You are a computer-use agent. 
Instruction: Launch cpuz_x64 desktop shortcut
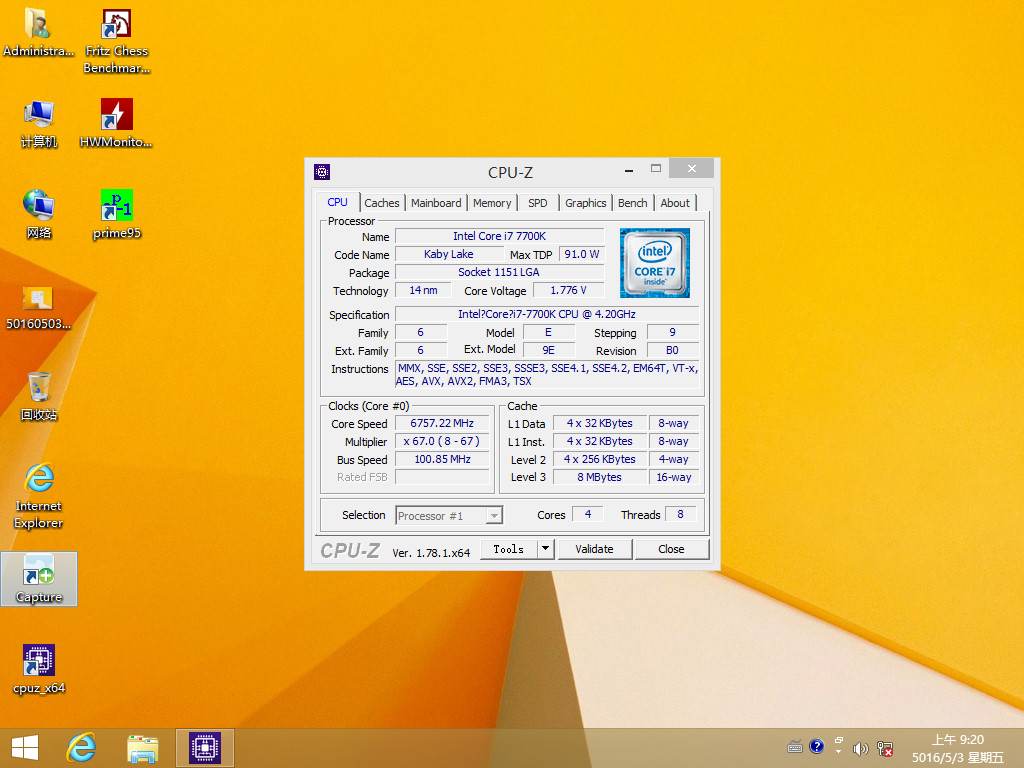pos(39,669)
